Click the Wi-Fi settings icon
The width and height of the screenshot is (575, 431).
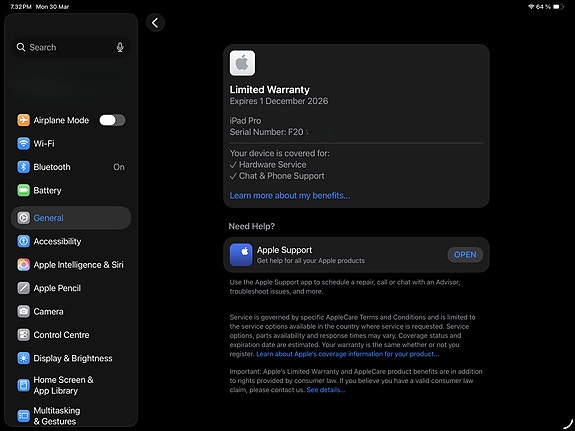[x=23, y=143]
